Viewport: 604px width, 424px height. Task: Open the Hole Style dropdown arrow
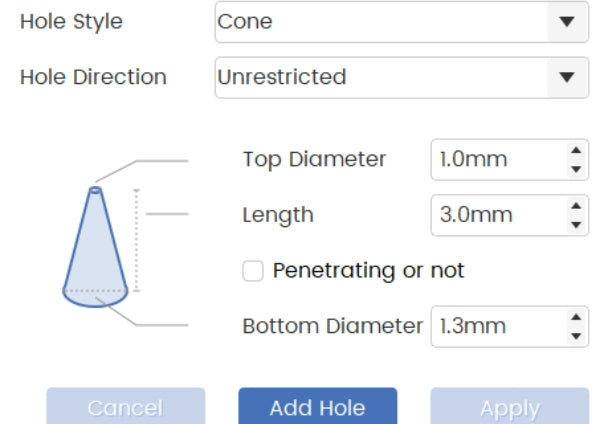tap(567, 22)
